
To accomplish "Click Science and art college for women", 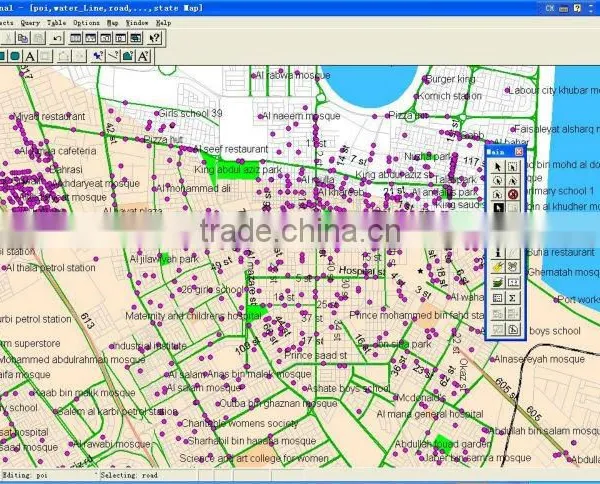I will (x=254, y=458).
